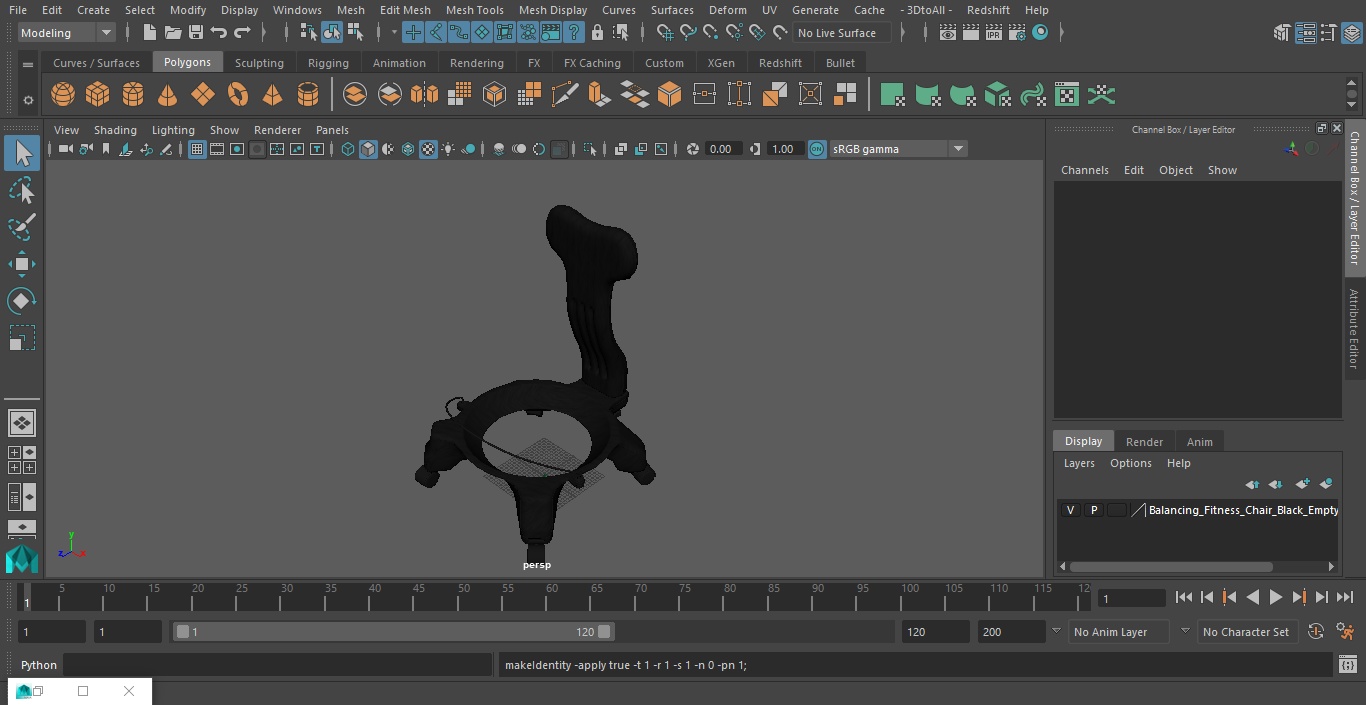Create a polygon sphere from the shelf

pyautogui.click(x=63, y=95)
